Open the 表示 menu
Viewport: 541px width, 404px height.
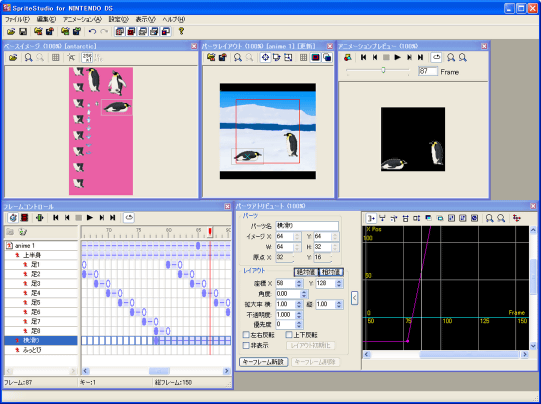(146, 19)
